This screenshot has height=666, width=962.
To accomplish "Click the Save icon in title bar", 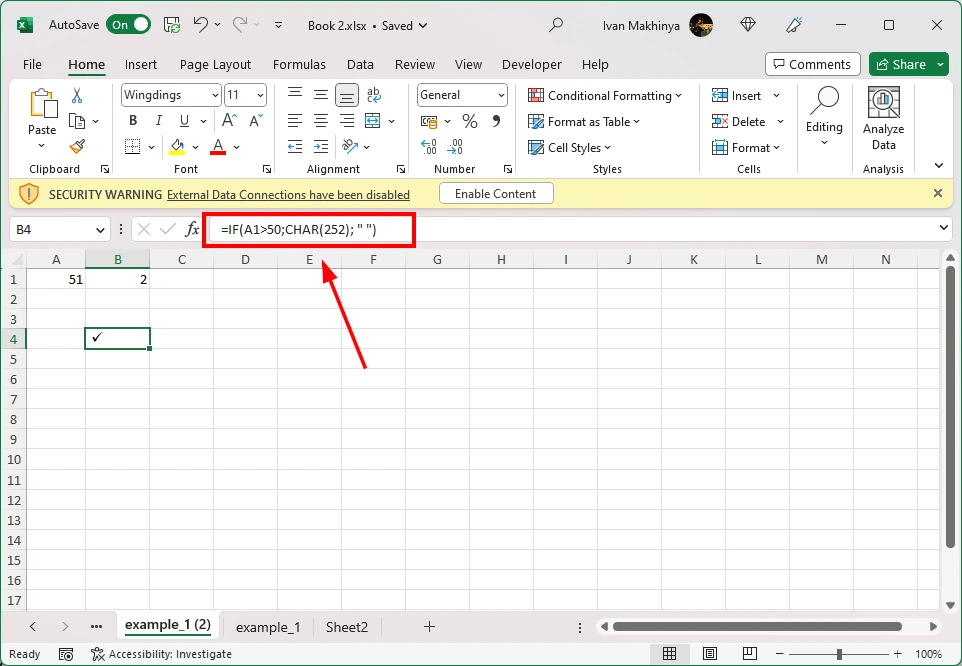I will point(172,25).
